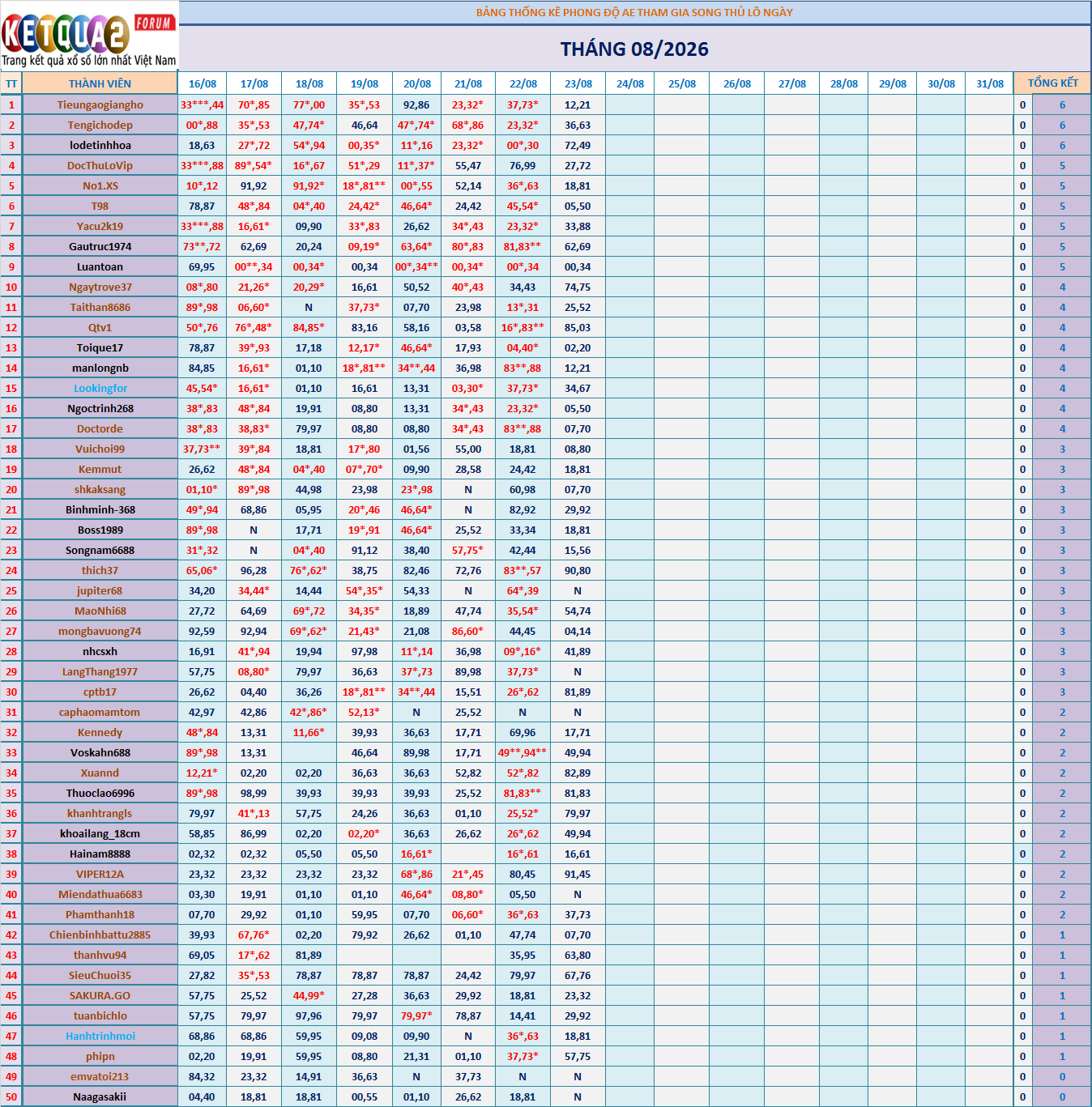Select the 20/08 date column header
The width and height of the screenshot is (1092, 1107).
click(417, 83)
